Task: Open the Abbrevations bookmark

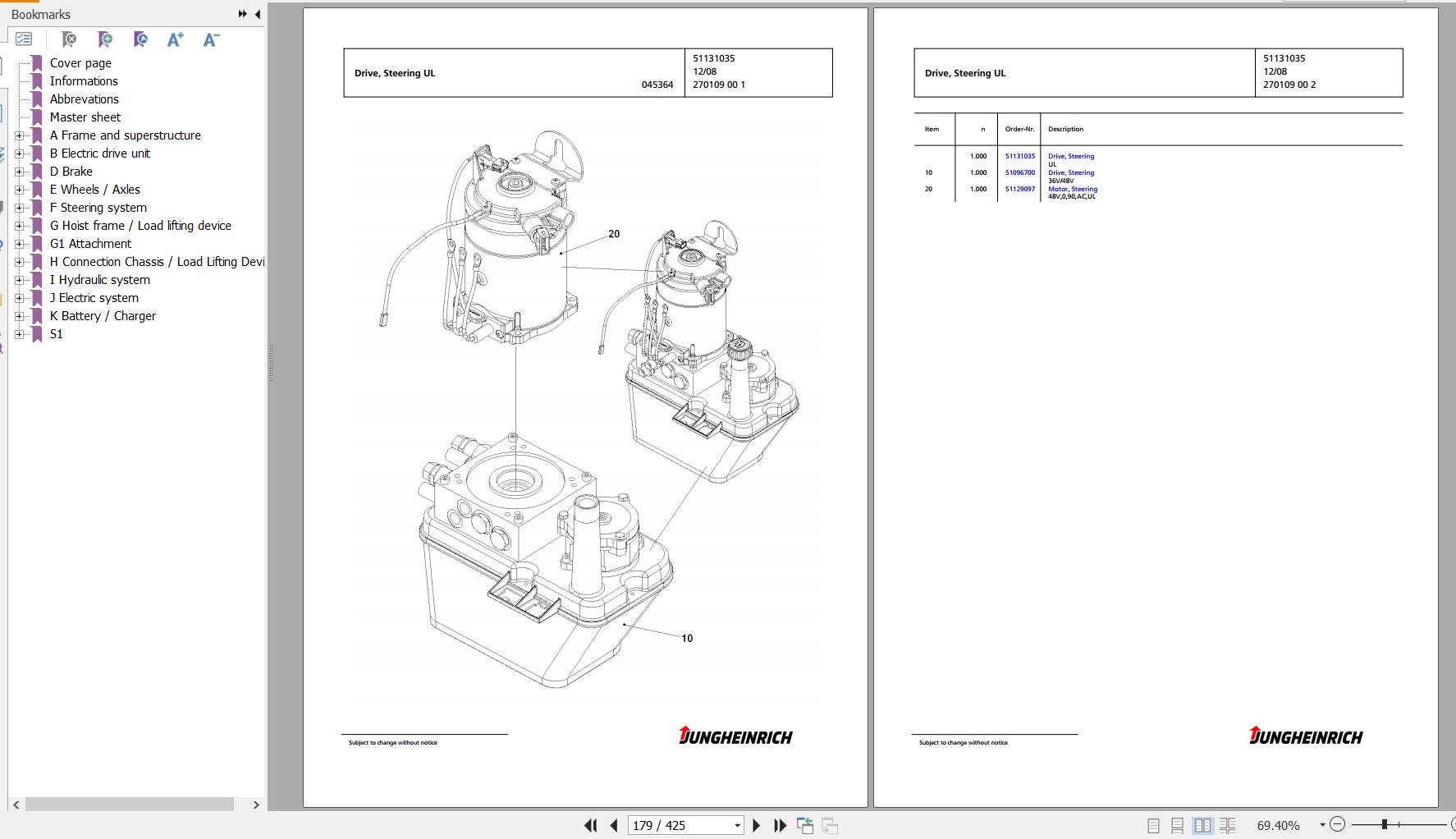Action: [85, 99]
